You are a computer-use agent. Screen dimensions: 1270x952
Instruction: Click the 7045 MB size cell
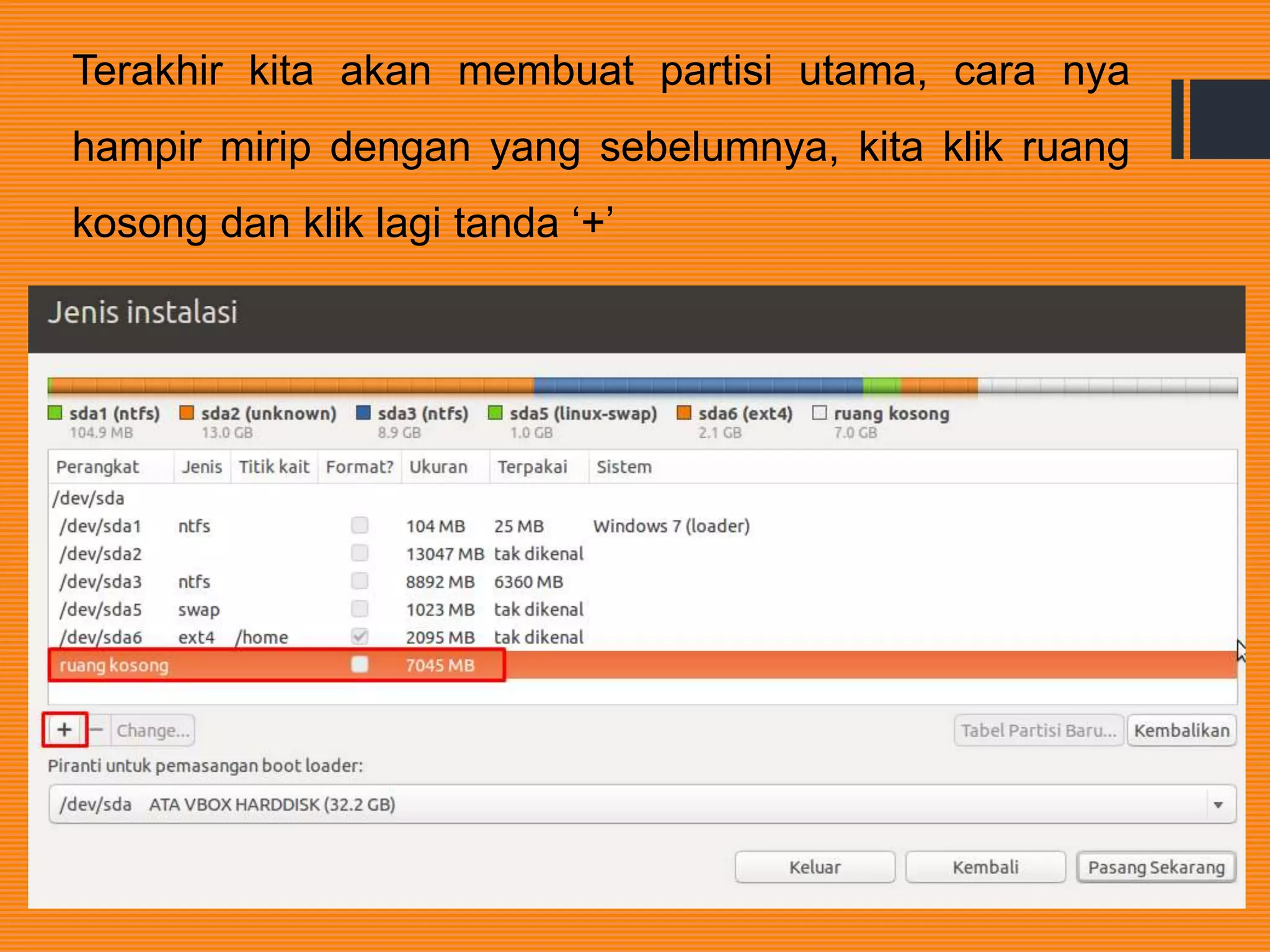pyautogui.click(x=440, y=666)
